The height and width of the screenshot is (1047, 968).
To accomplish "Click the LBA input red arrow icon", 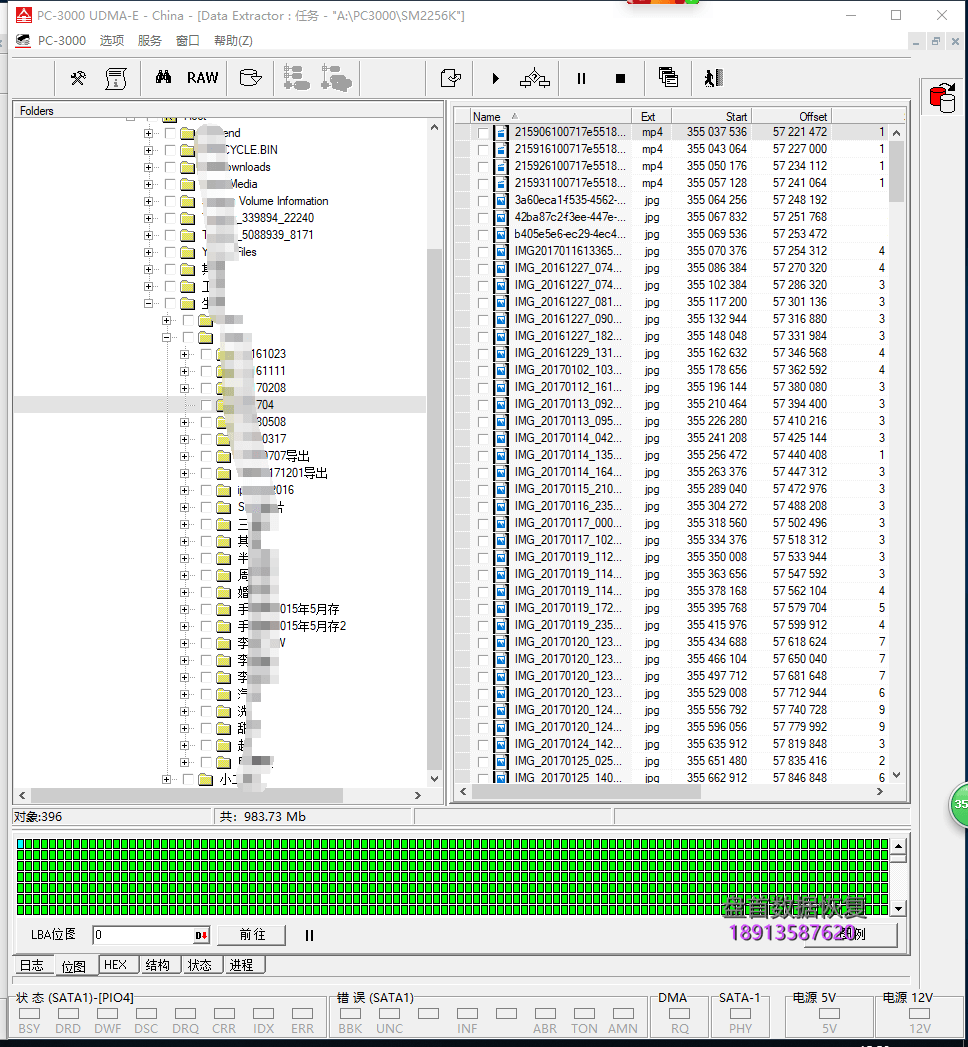I will click(201, 935).
